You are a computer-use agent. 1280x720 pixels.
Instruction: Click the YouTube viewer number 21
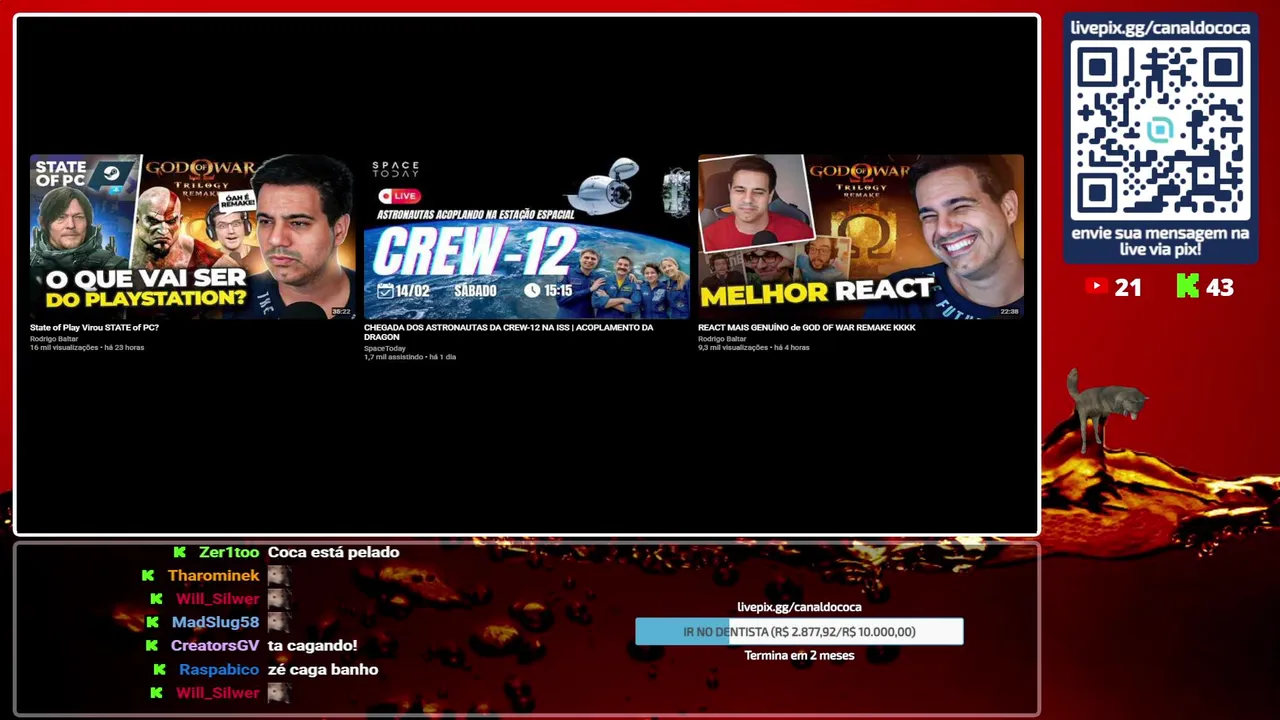point(1128,288)
